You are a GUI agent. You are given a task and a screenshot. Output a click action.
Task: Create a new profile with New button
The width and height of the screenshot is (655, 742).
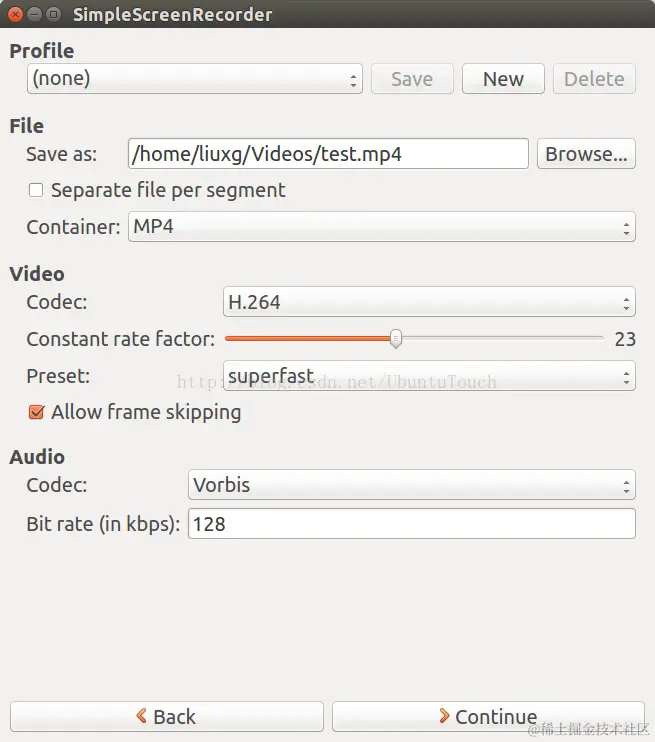tap(503, 79)
